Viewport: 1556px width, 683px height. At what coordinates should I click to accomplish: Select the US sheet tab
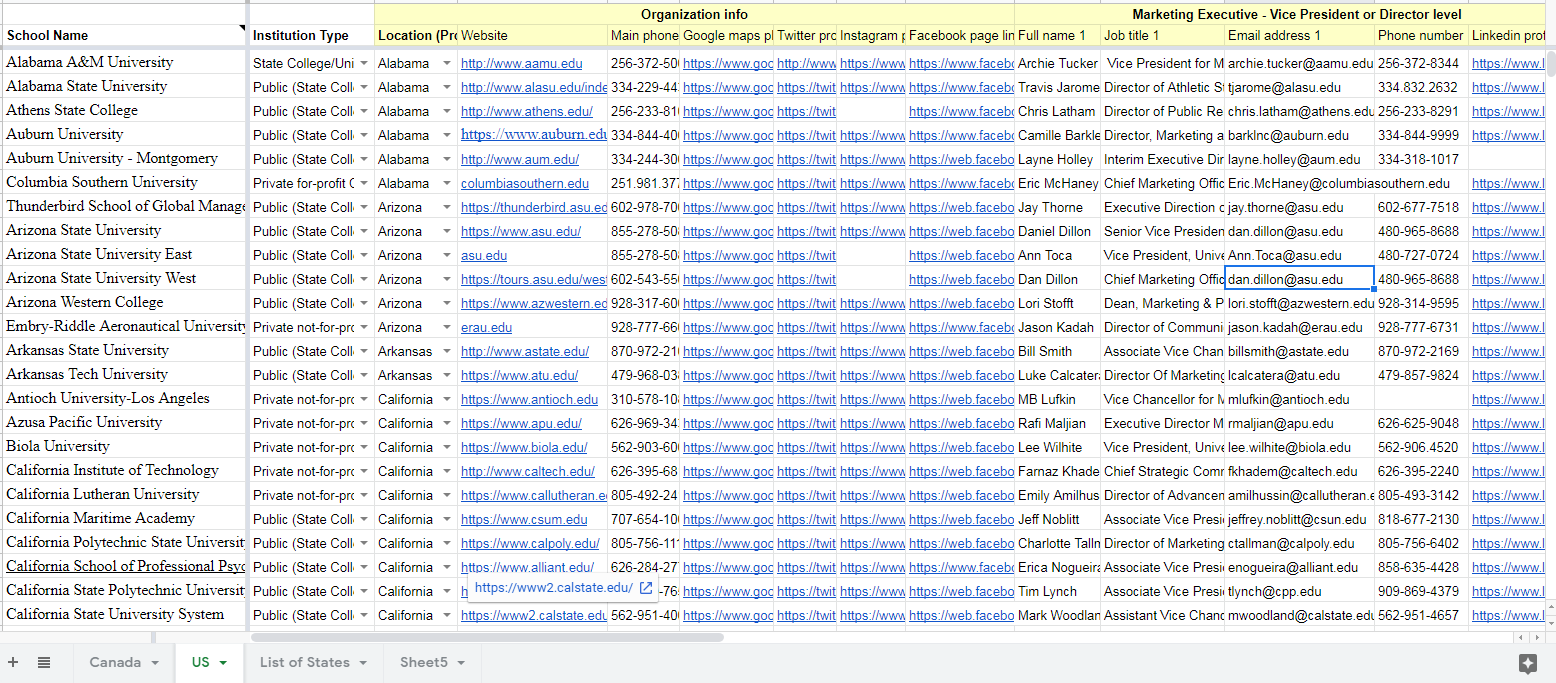coord(201,662)
